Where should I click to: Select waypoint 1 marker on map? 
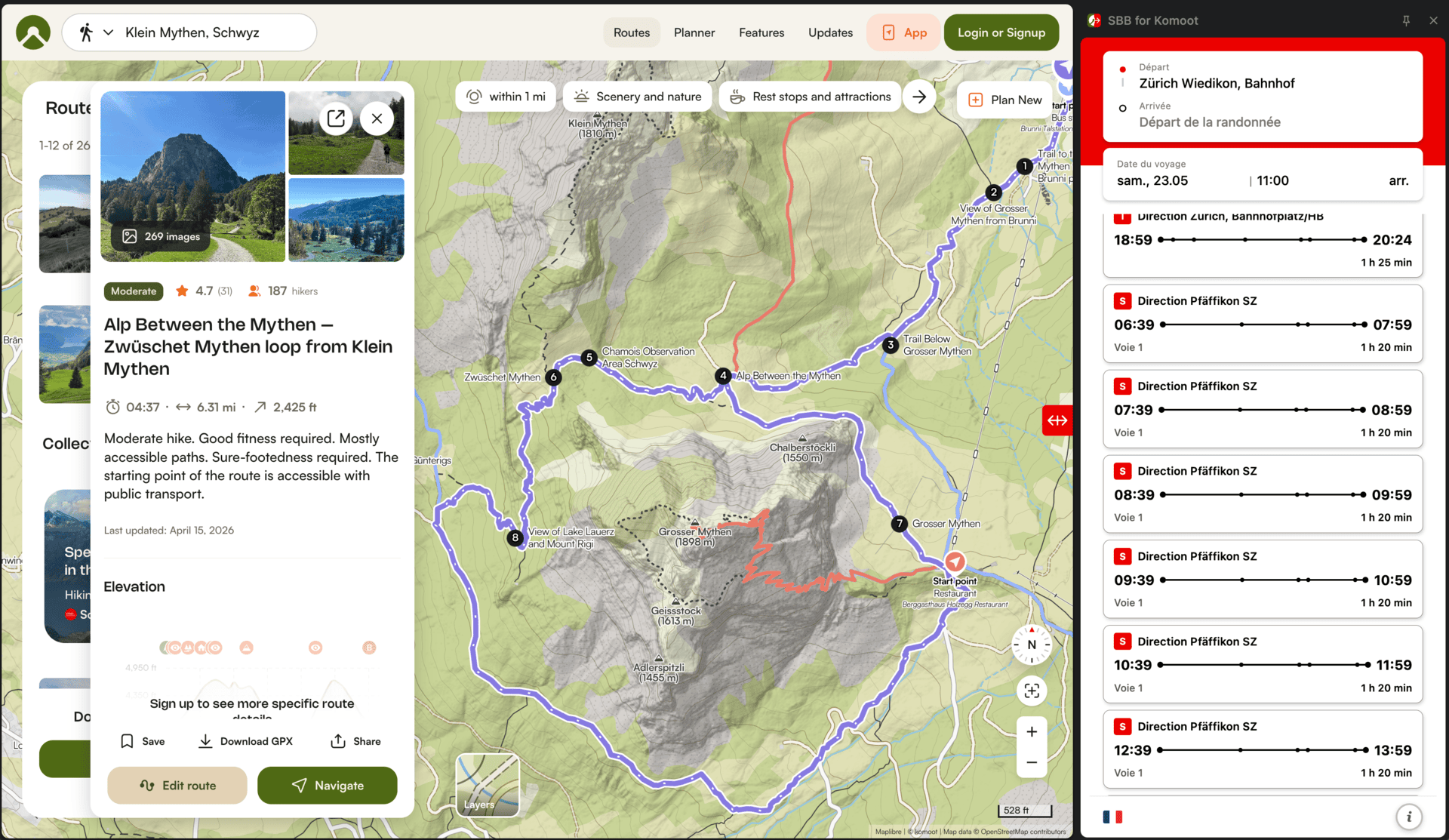1024,166
